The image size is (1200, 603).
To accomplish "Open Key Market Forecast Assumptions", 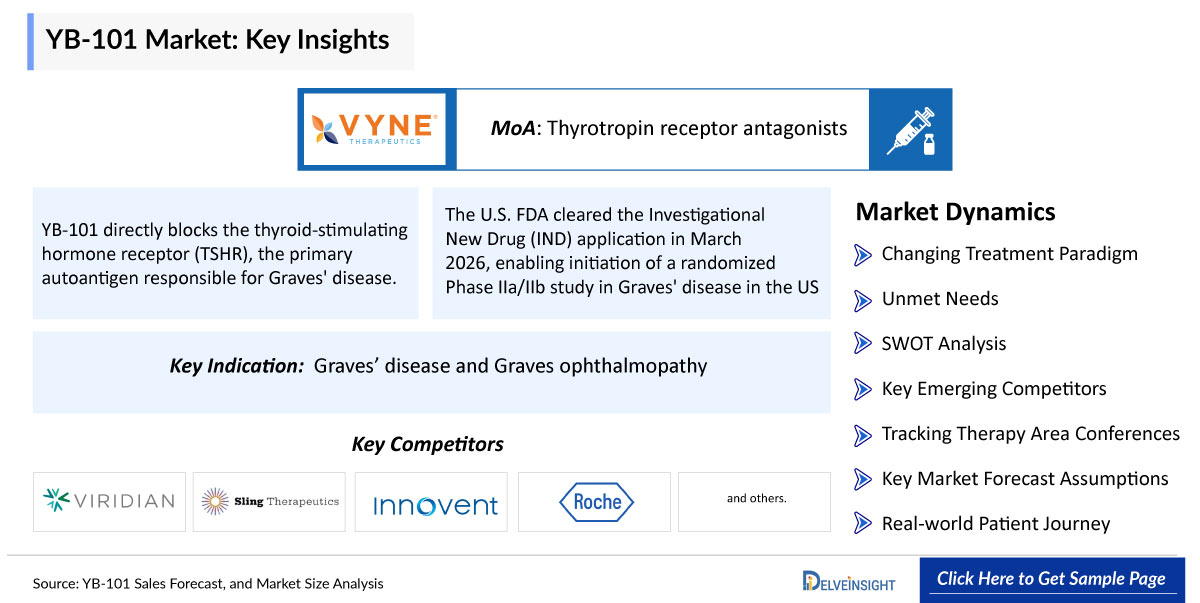I will tap(1024, 479).
